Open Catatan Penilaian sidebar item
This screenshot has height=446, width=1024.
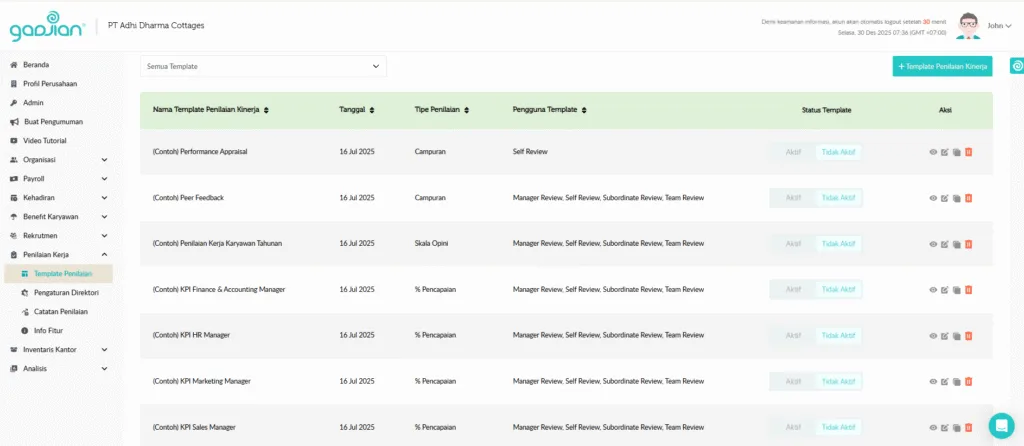[60, 312]
